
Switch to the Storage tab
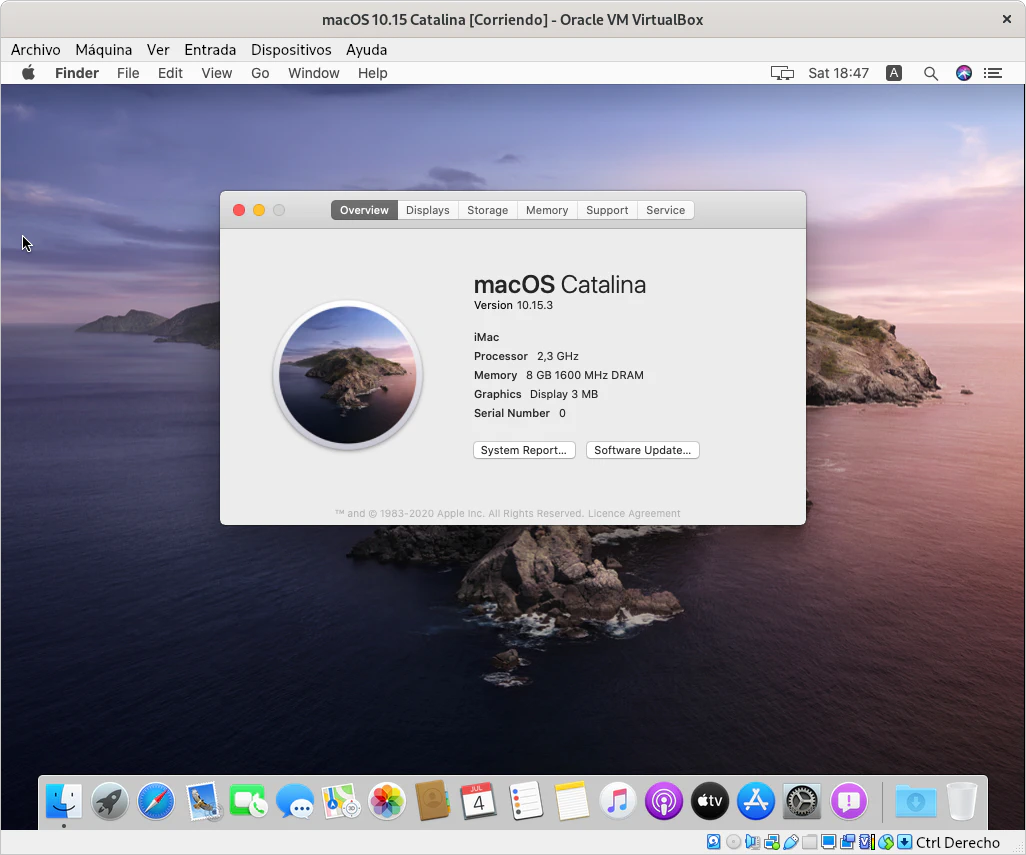[x=487, y=210]
